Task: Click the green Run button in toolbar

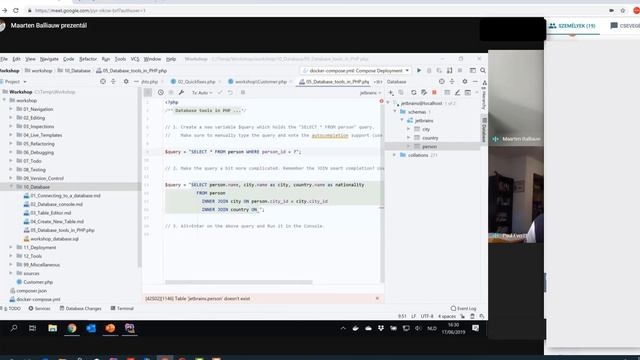Action: point(419,71)
